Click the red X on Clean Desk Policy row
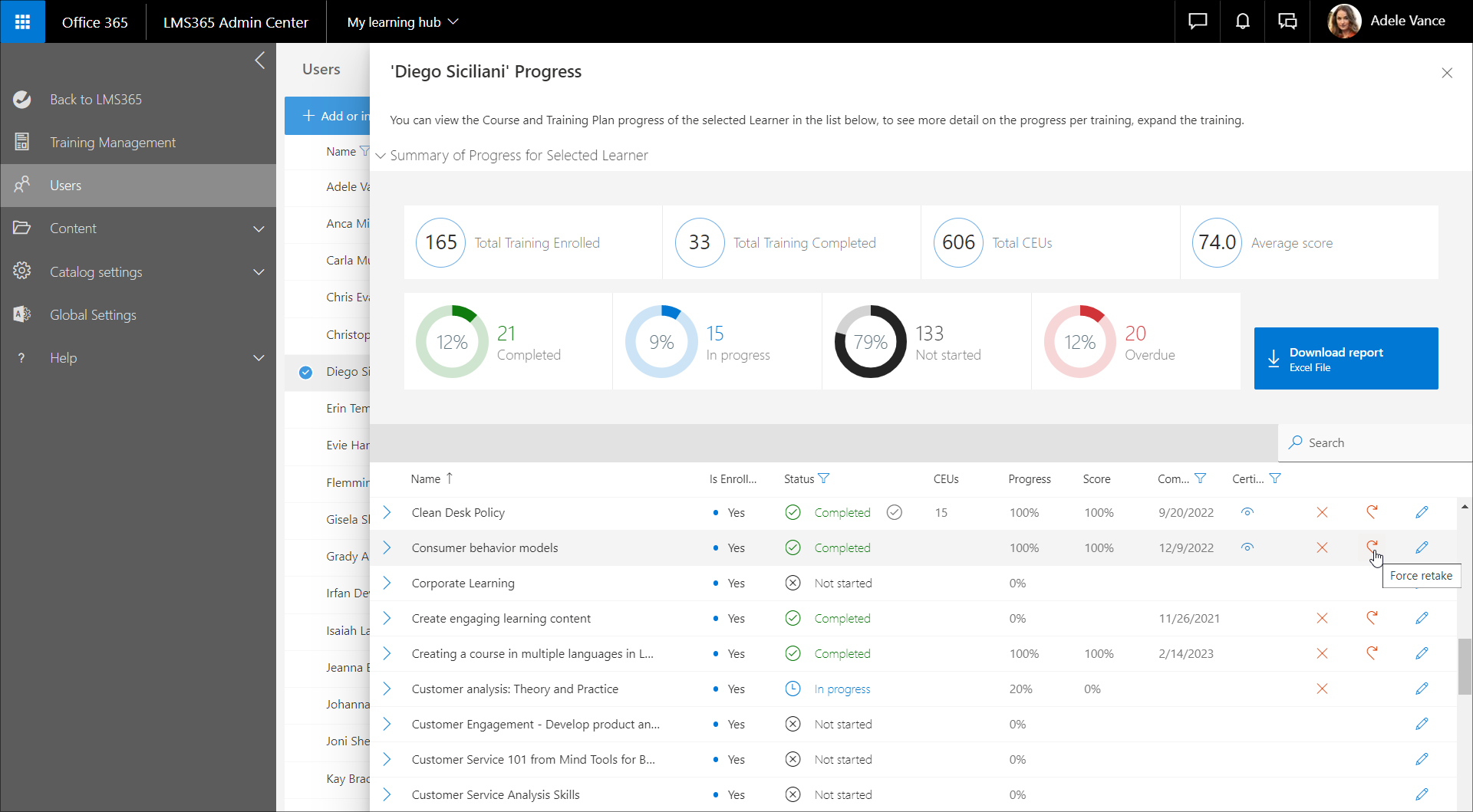This screenshot has height=812, width=1473. pos(1322,512)
